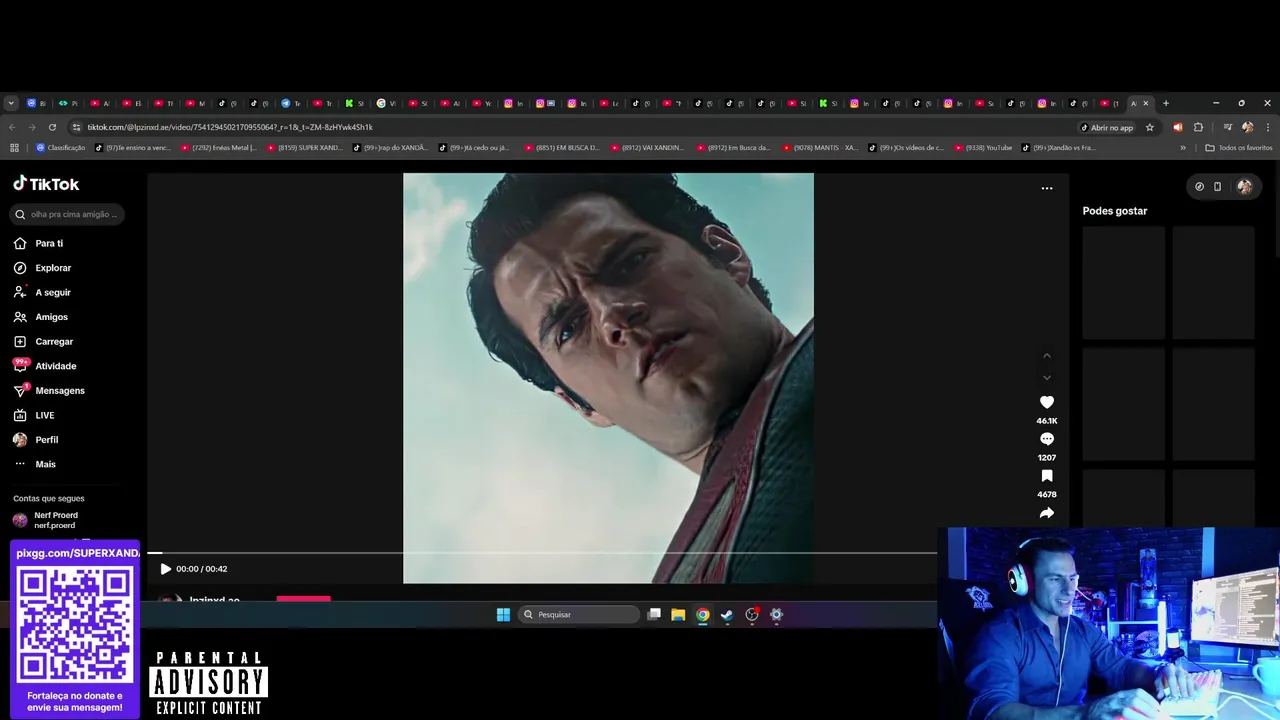This screenshot has width=1280, height=720.
Task: Open the apps grid icon in bookmarks bar
Action: click(14, 148)
